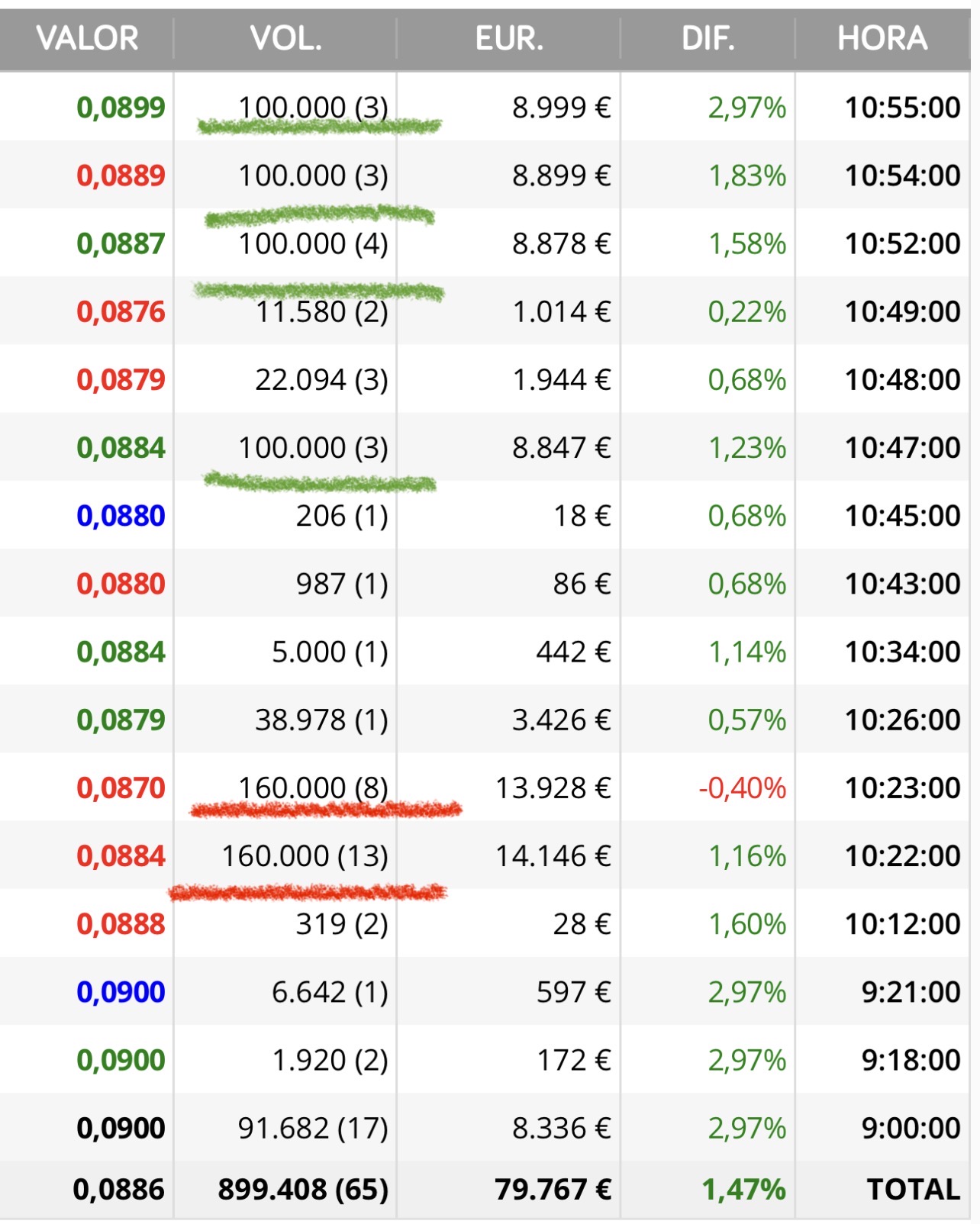Select the -0,40% difference cell
980x1224 pixels.
(743, 788)
